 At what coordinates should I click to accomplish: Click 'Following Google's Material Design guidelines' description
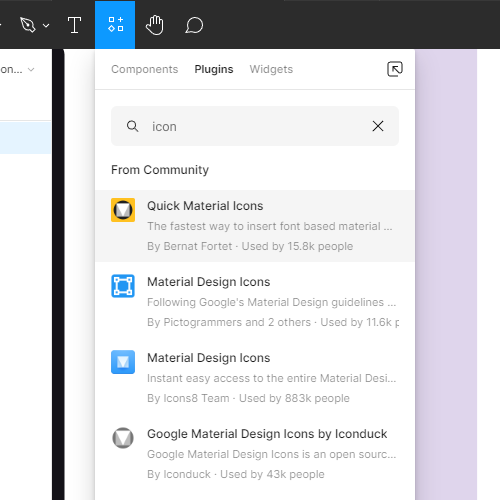pos(271,302)
